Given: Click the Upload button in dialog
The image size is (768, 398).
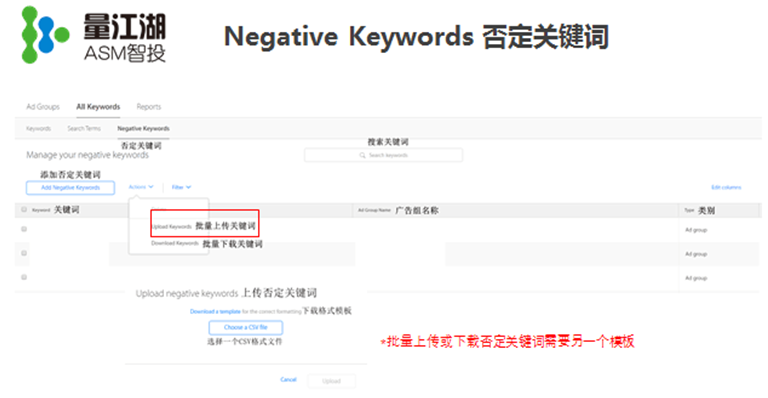Looking at the screenshot, I should (332, 381).
